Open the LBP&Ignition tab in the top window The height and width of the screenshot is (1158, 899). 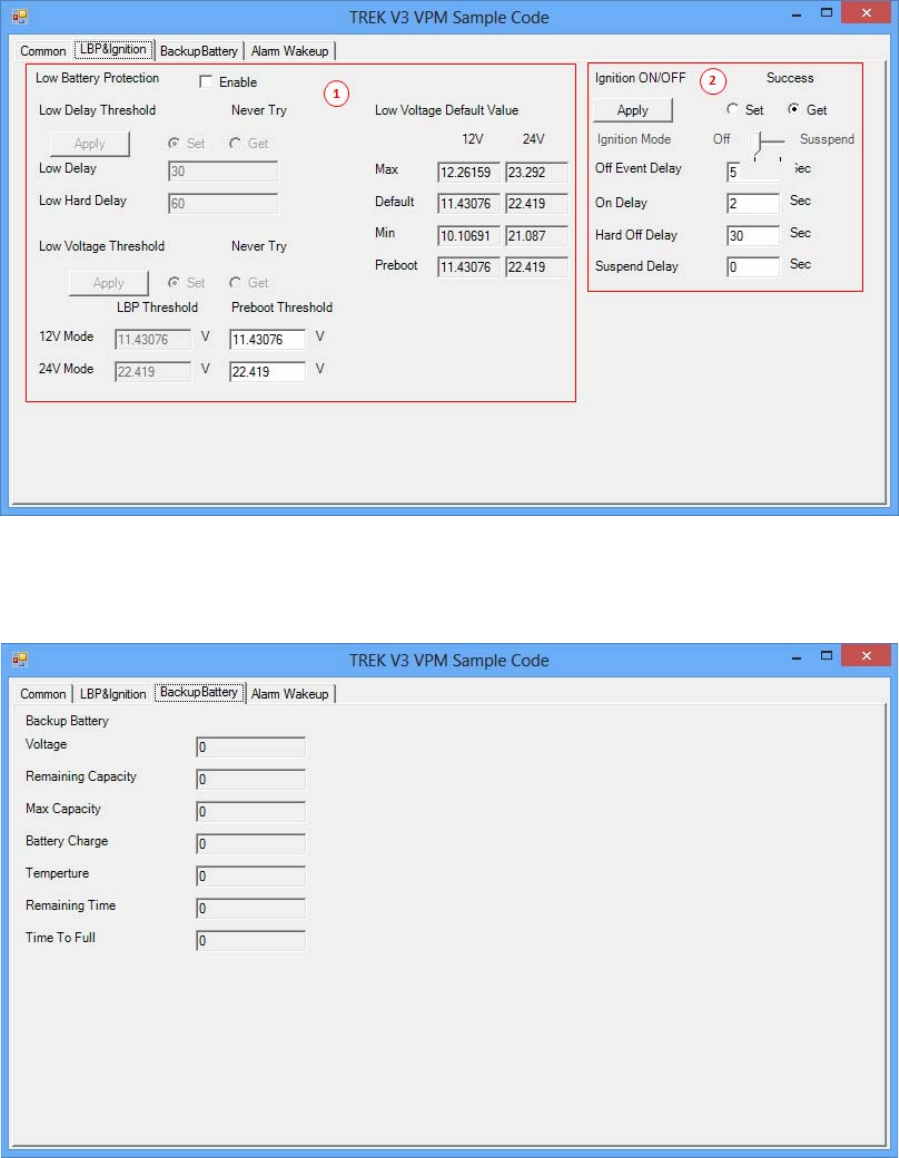click(113, 49)
